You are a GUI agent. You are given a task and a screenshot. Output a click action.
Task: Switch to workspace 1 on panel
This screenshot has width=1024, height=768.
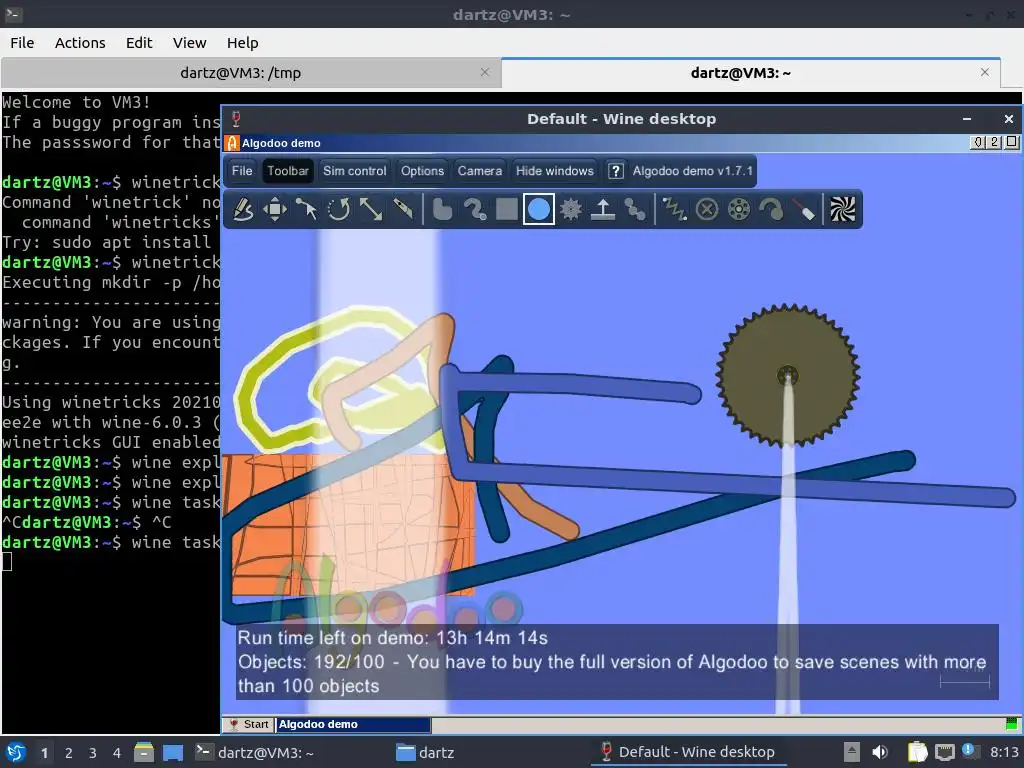pos(44,753)
